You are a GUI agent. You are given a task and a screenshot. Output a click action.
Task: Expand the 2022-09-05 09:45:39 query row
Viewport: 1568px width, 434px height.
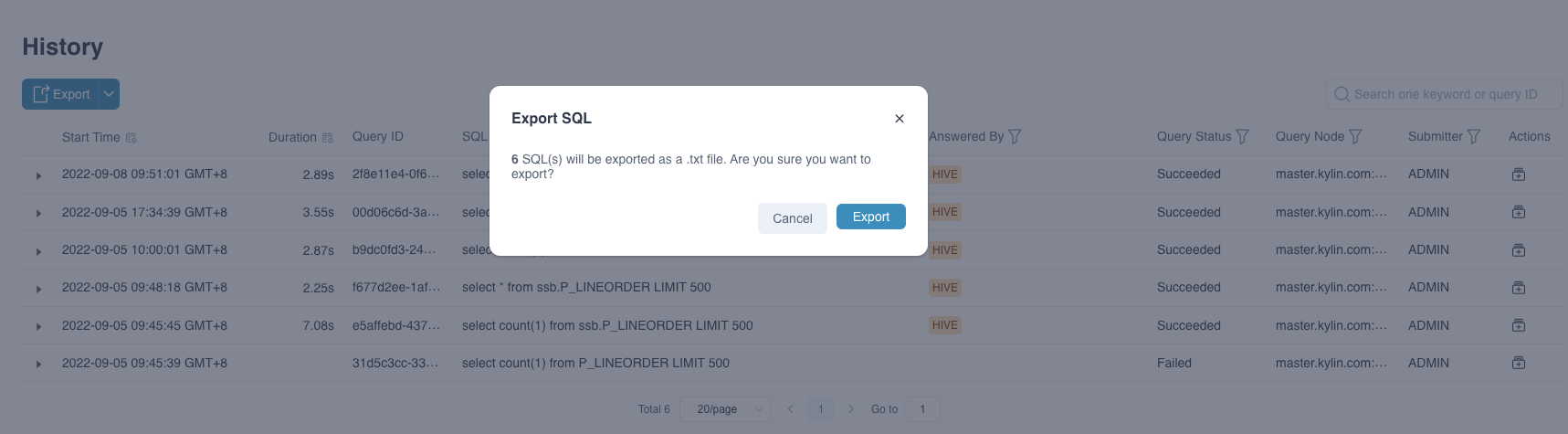coord(38,365)
